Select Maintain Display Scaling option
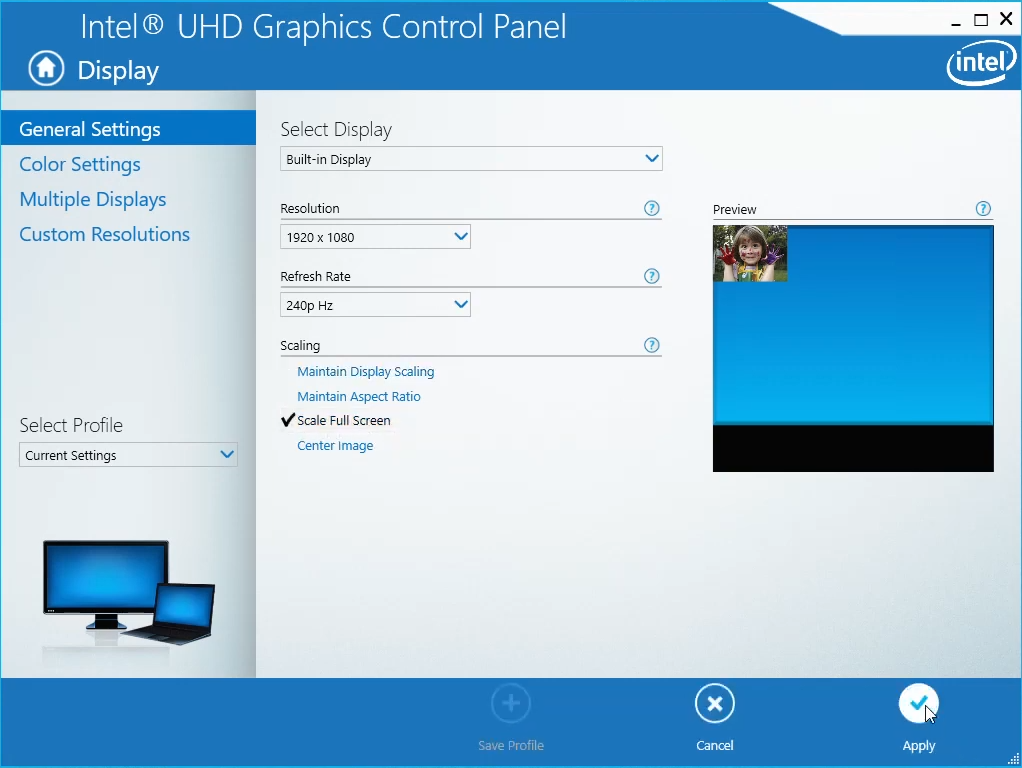1022x768 pixels. coord(366,372)
